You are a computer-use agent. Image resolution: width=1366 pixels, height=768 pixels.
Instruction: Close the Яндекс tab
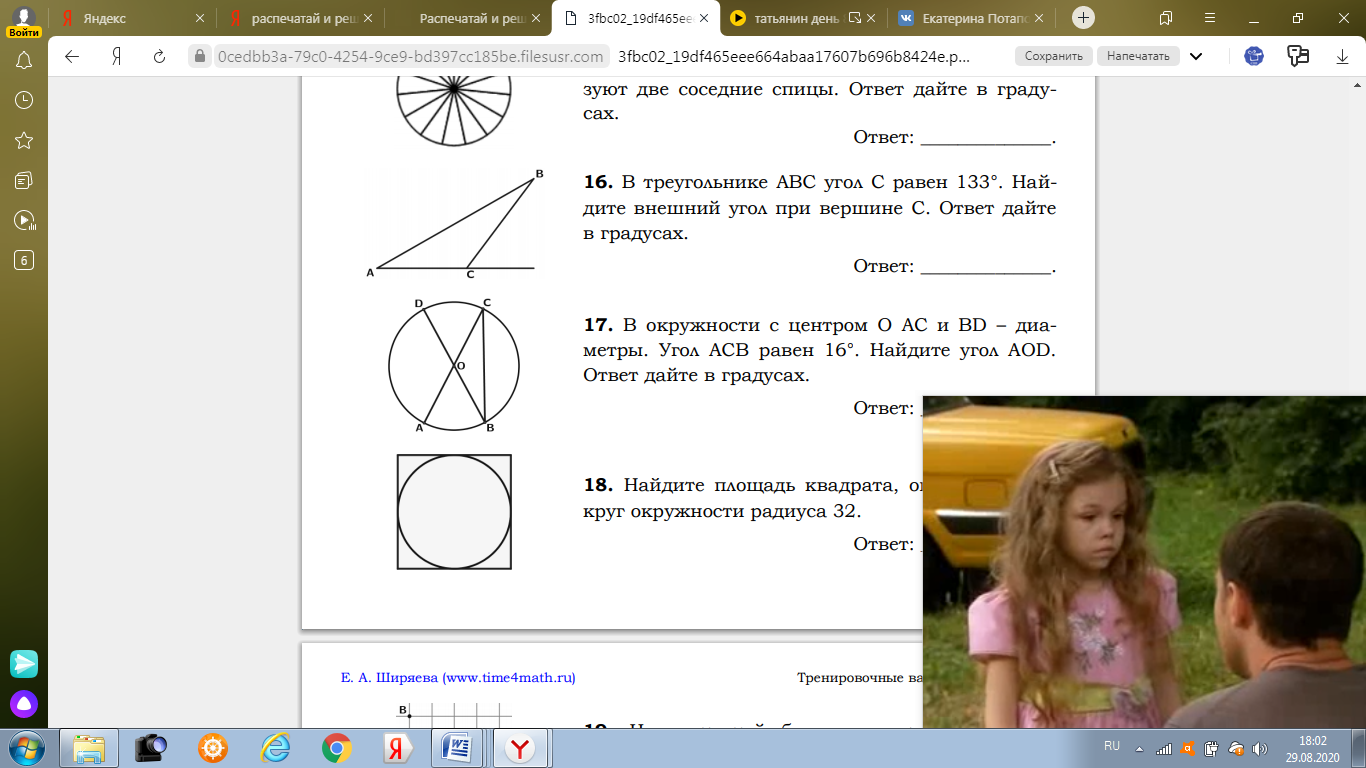click(x=199, y=18)
